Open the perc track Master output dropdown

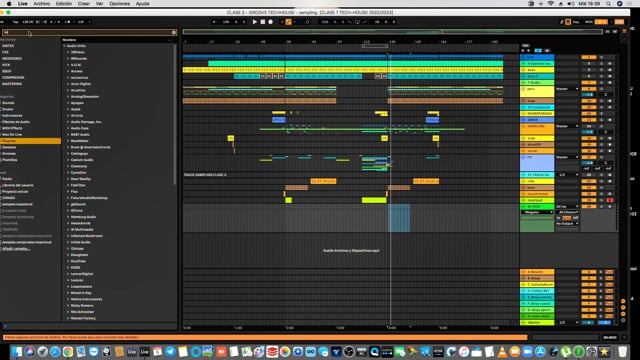[x=567, y=89]
